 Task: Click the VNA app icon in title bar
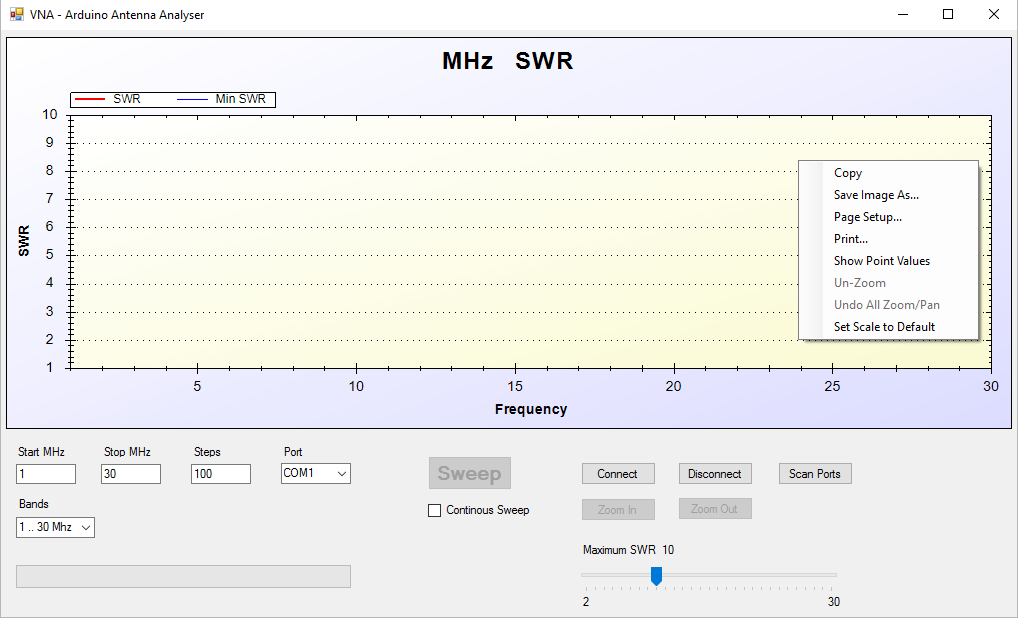click(x=16, y=14)
